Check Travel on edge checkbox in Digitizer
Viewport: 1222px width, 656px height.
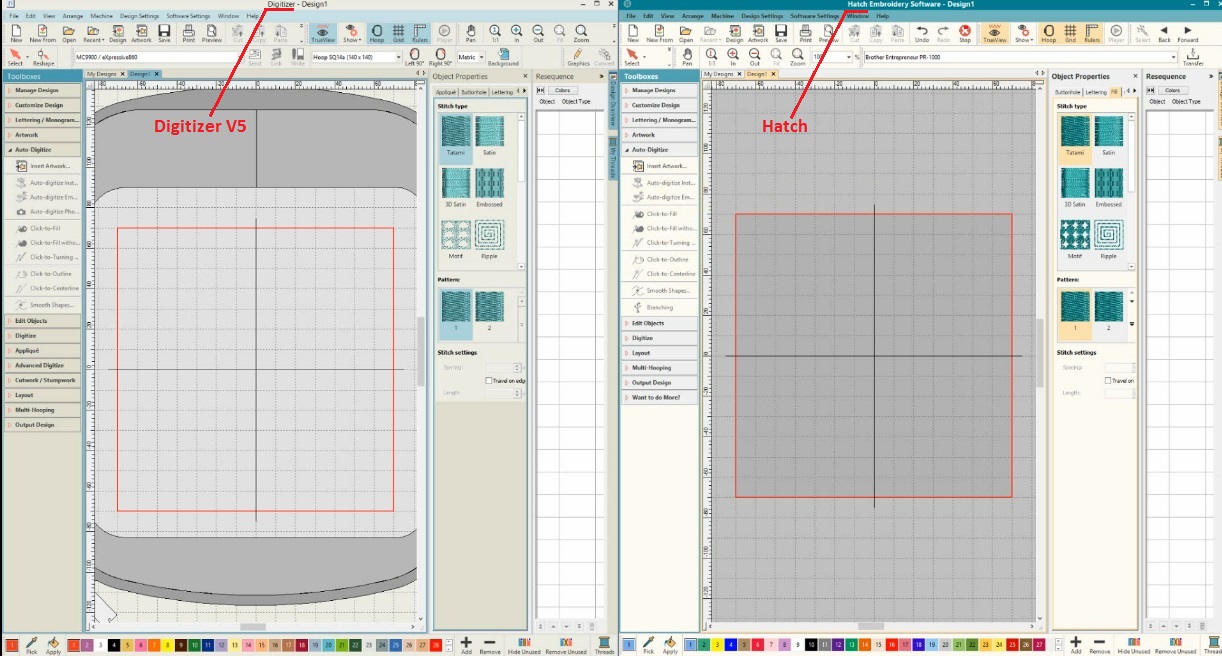coord(488,381)
